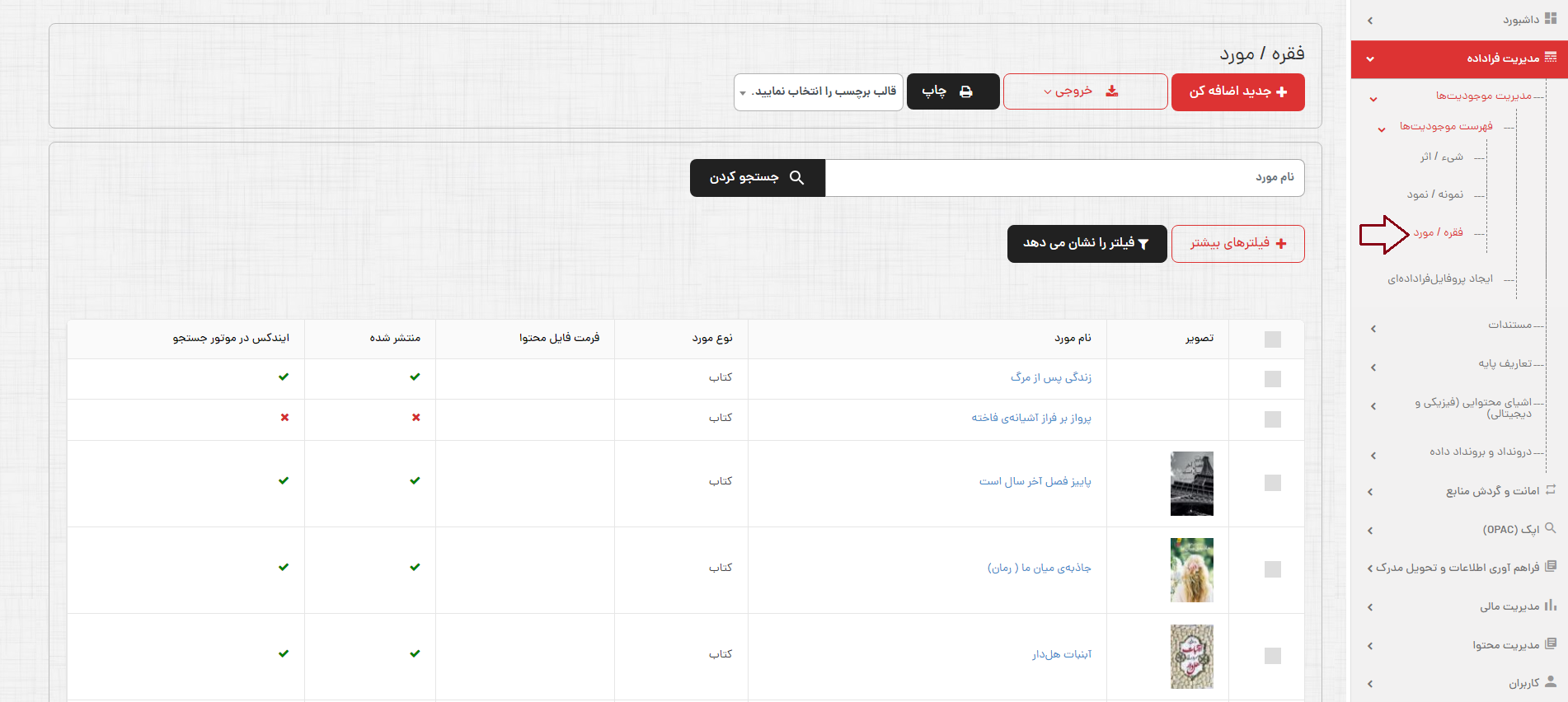Open the label template dropdown
Image resolution: width=1568 pixels, height=702 pixels.
[819, 91]
